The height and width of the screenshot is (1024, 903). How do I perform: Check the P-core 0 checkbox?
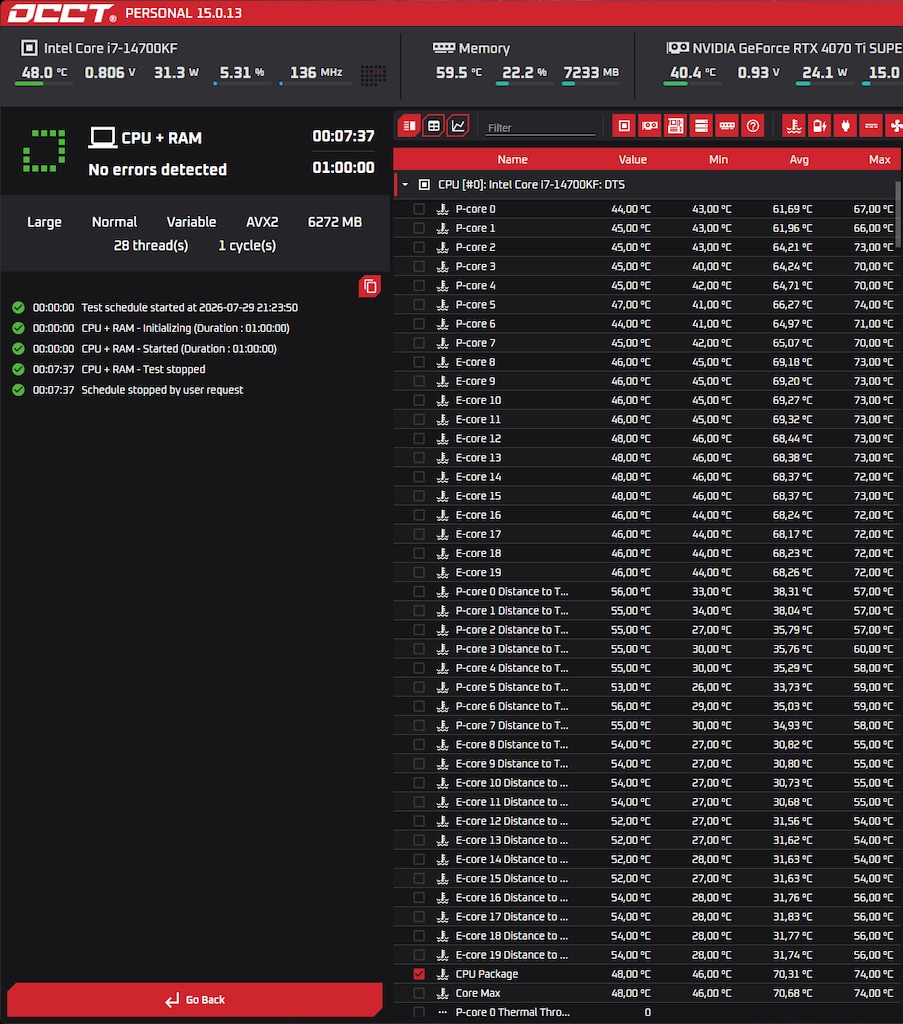(419, 209)
